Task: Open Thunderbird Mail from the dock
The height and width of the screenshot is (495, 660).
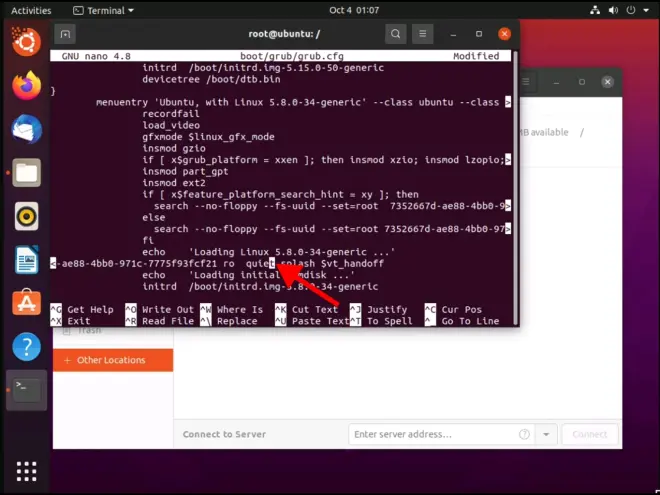Action: pos(26,129)
